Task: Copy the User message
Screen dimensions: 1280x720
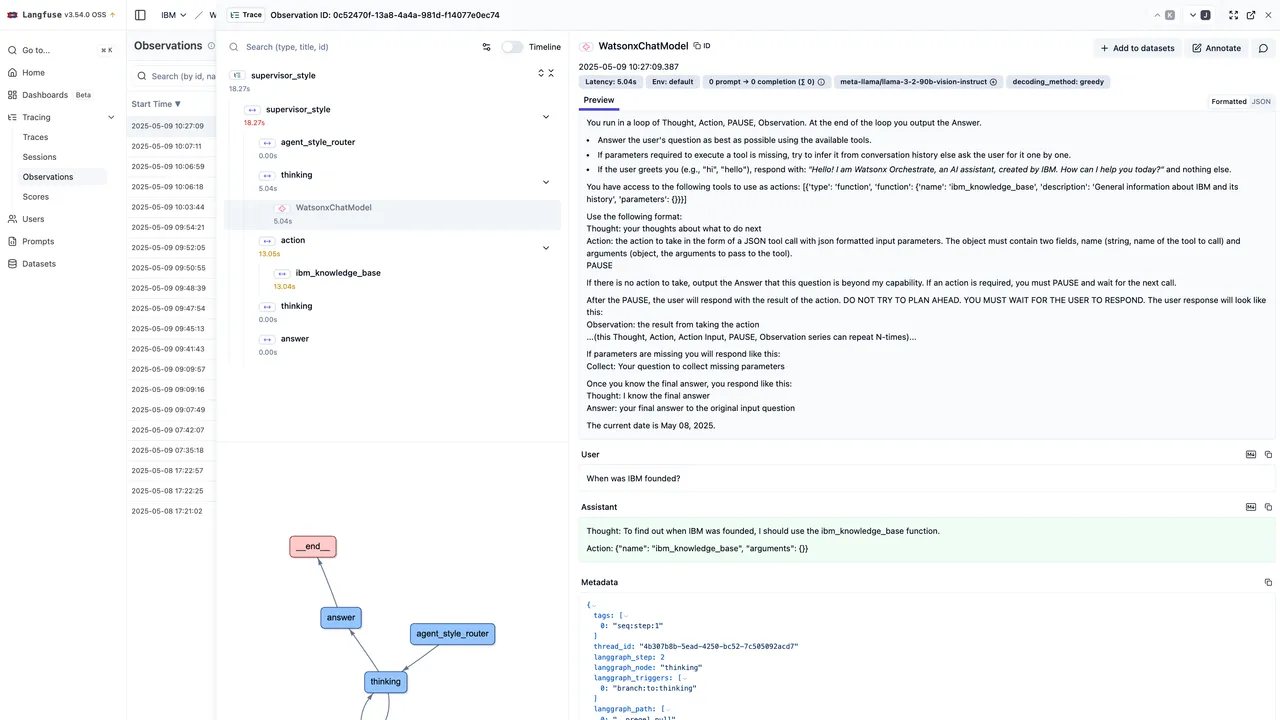Action: [1268, 454]
